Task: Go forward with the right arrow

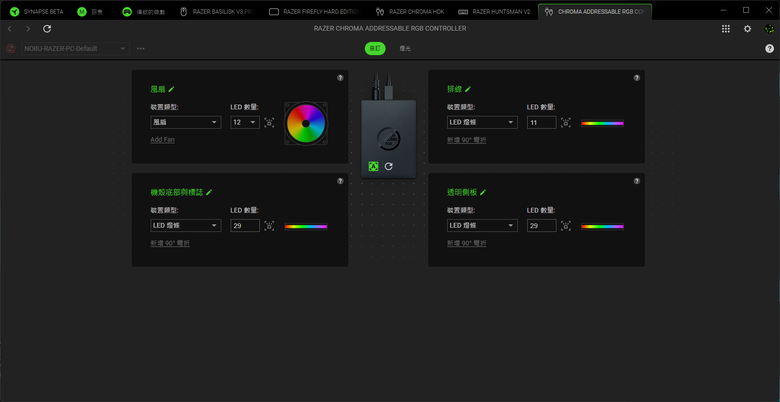Action: point(28,29)
